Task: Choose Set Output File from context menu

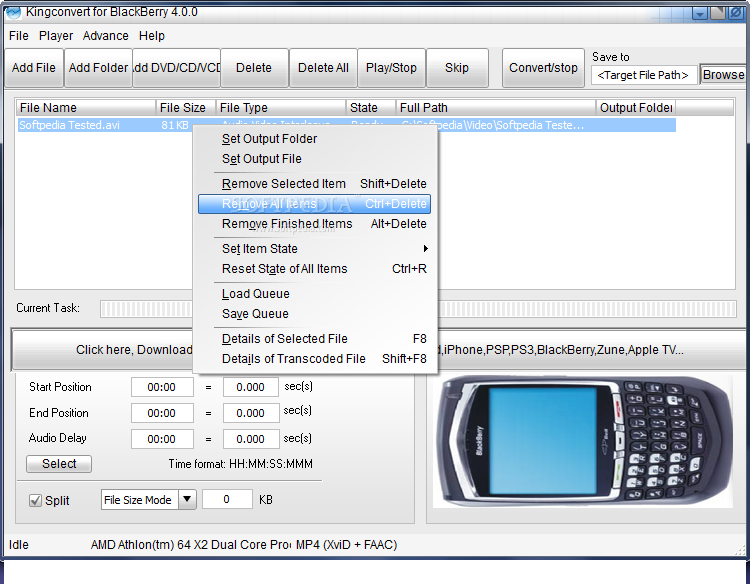Action: pyautogui.click(x=314, y=159)
